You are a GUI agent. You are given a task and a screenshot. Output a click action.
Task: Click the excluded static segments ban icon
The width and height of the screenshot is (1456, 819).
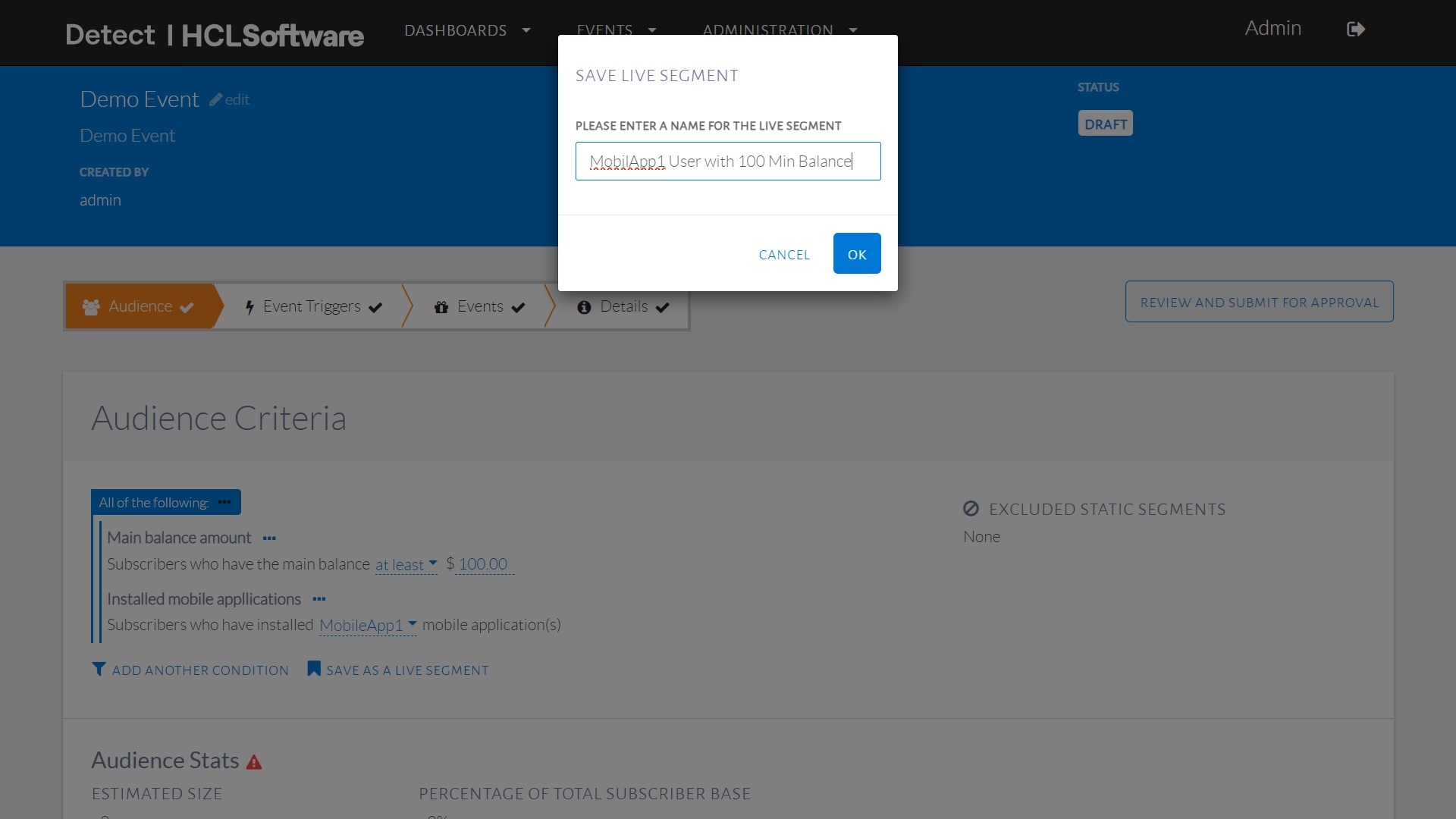tap(971, 509)
